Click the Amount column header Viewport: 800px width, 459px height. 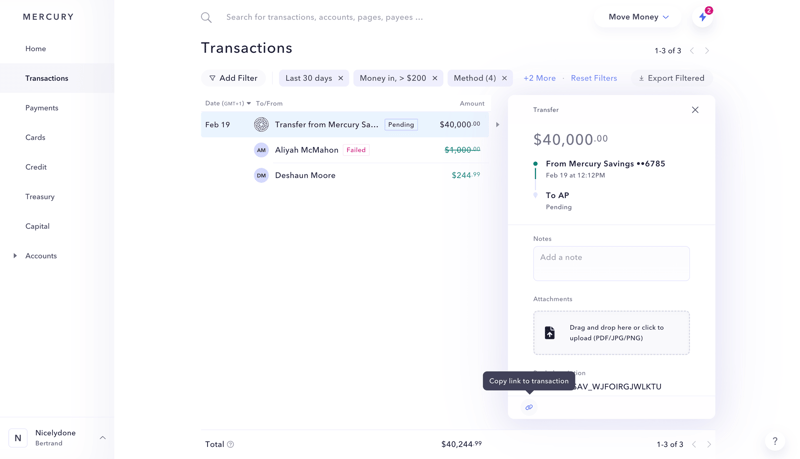[472, 103]
